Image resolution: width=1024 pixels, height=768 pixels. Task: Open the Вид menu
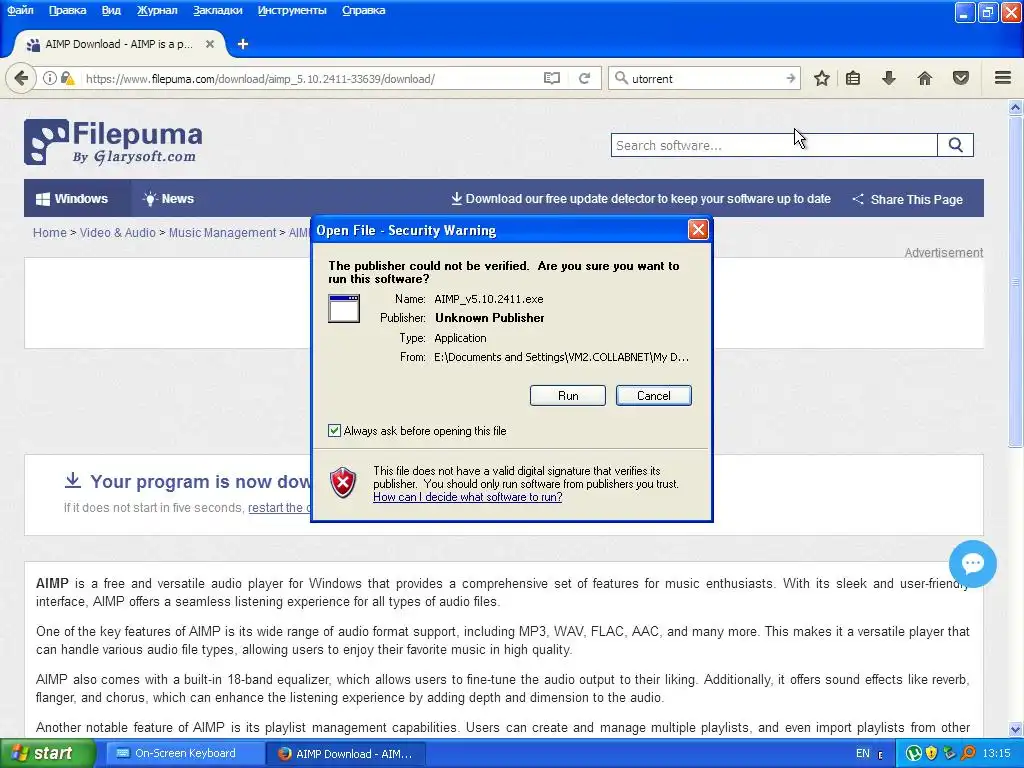coord(111,10)
